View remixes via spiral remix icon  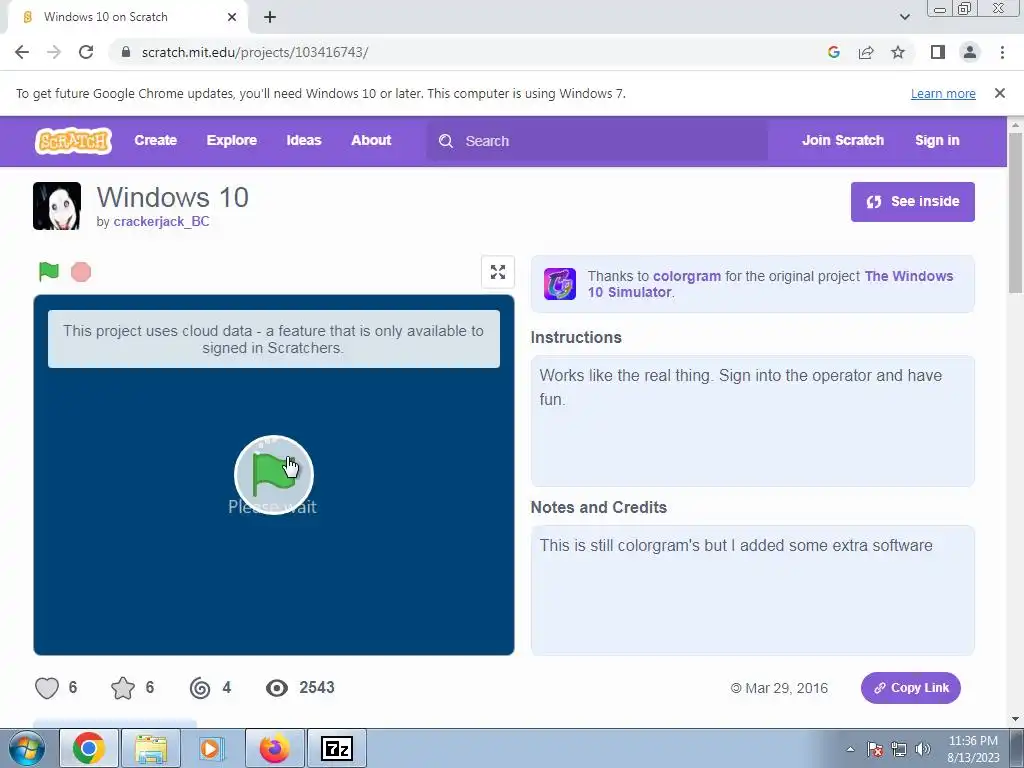[200, 688]
